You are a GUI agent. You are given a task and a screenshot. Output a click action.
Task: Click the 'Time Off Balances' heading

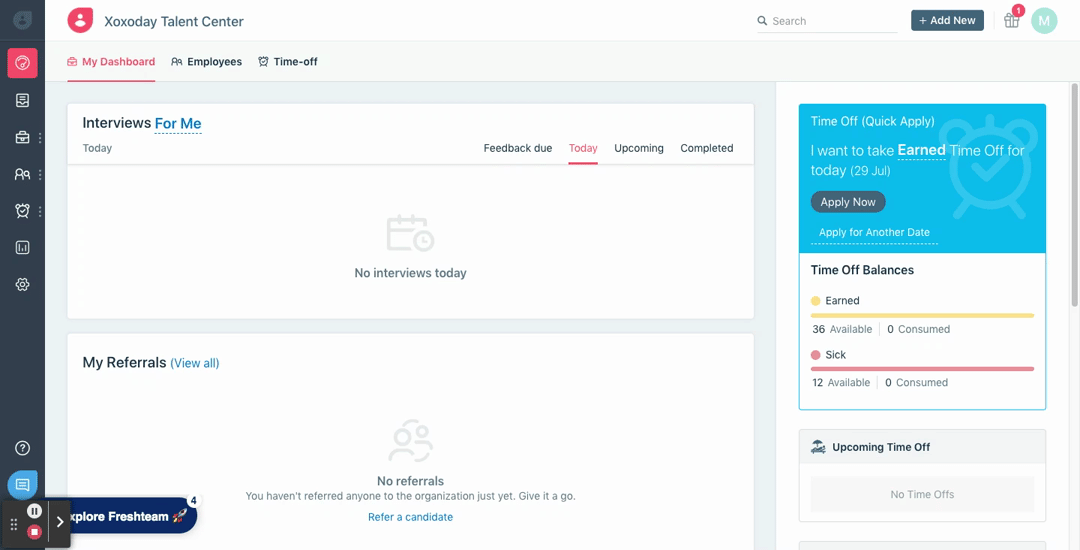click(x=862, y=270)
